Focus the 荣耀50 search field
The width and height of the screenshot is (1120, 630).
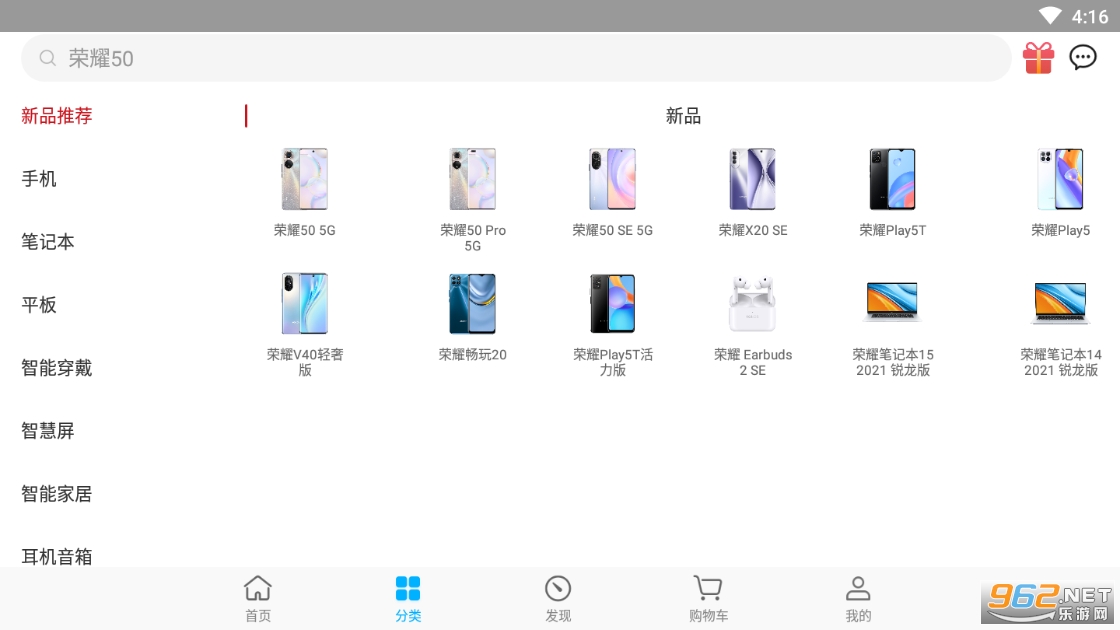[x=516, y=58]
